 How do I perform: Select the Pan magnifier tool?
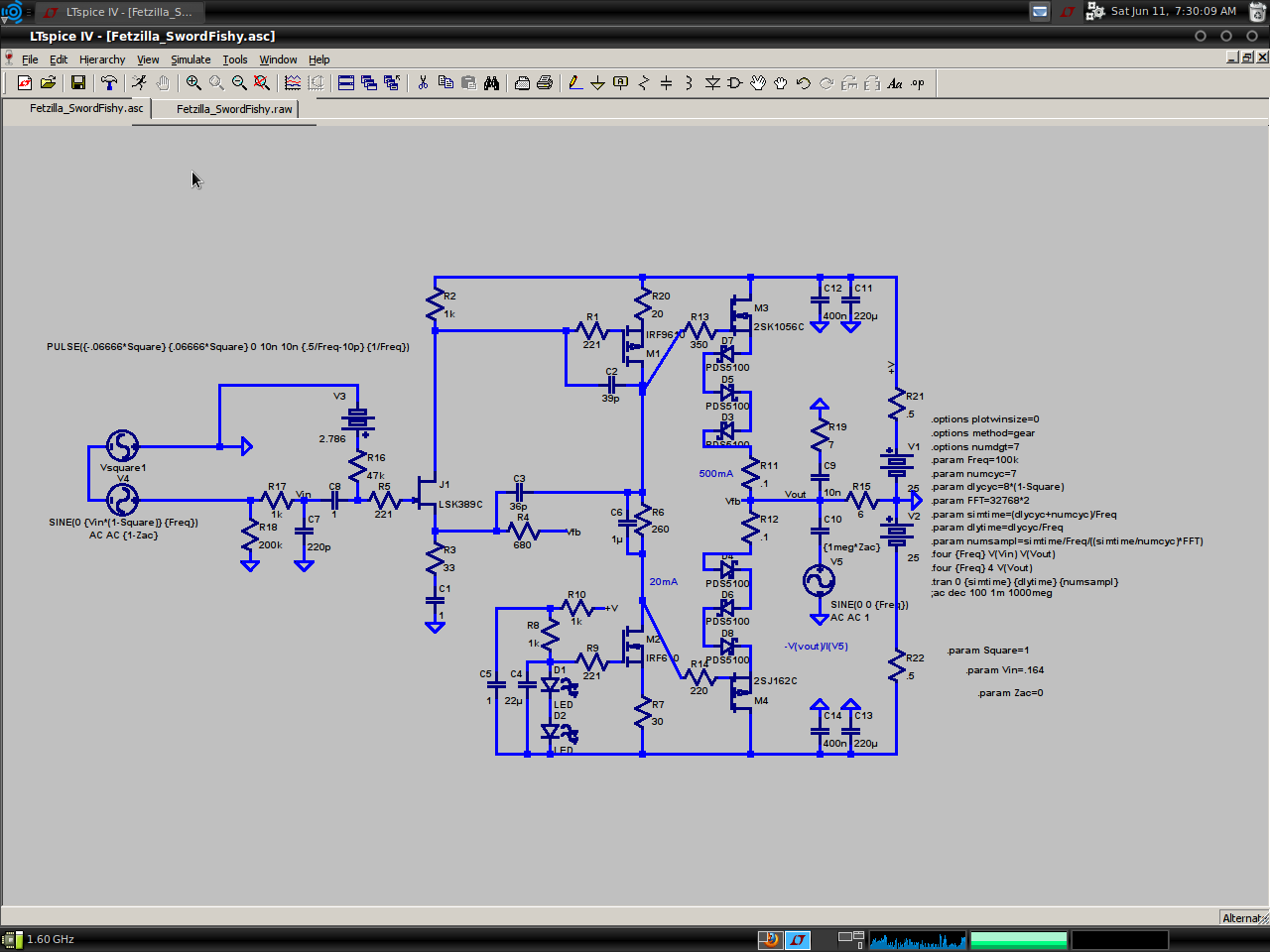[216, 83]
